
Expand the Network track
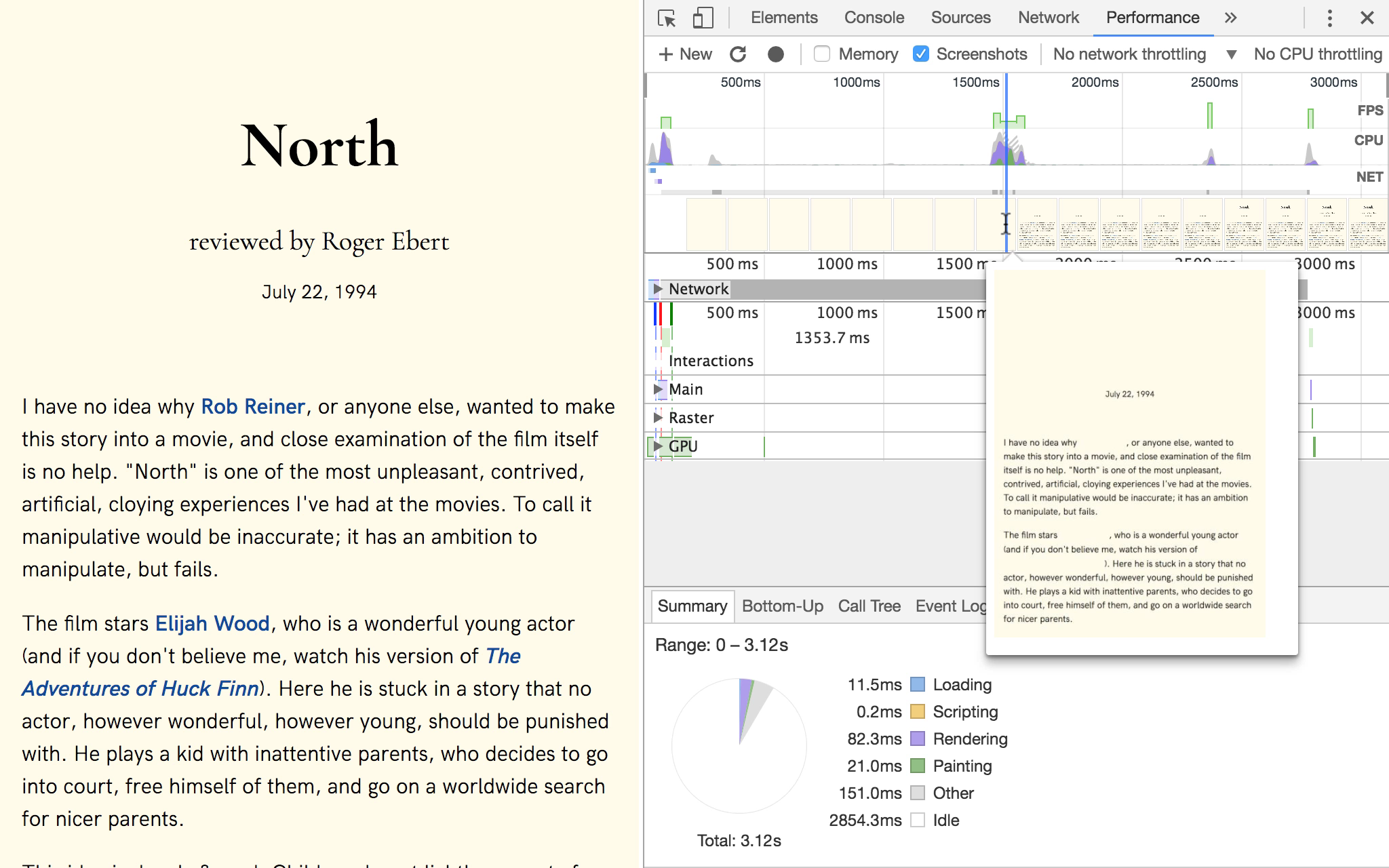[x=657, y=289]
